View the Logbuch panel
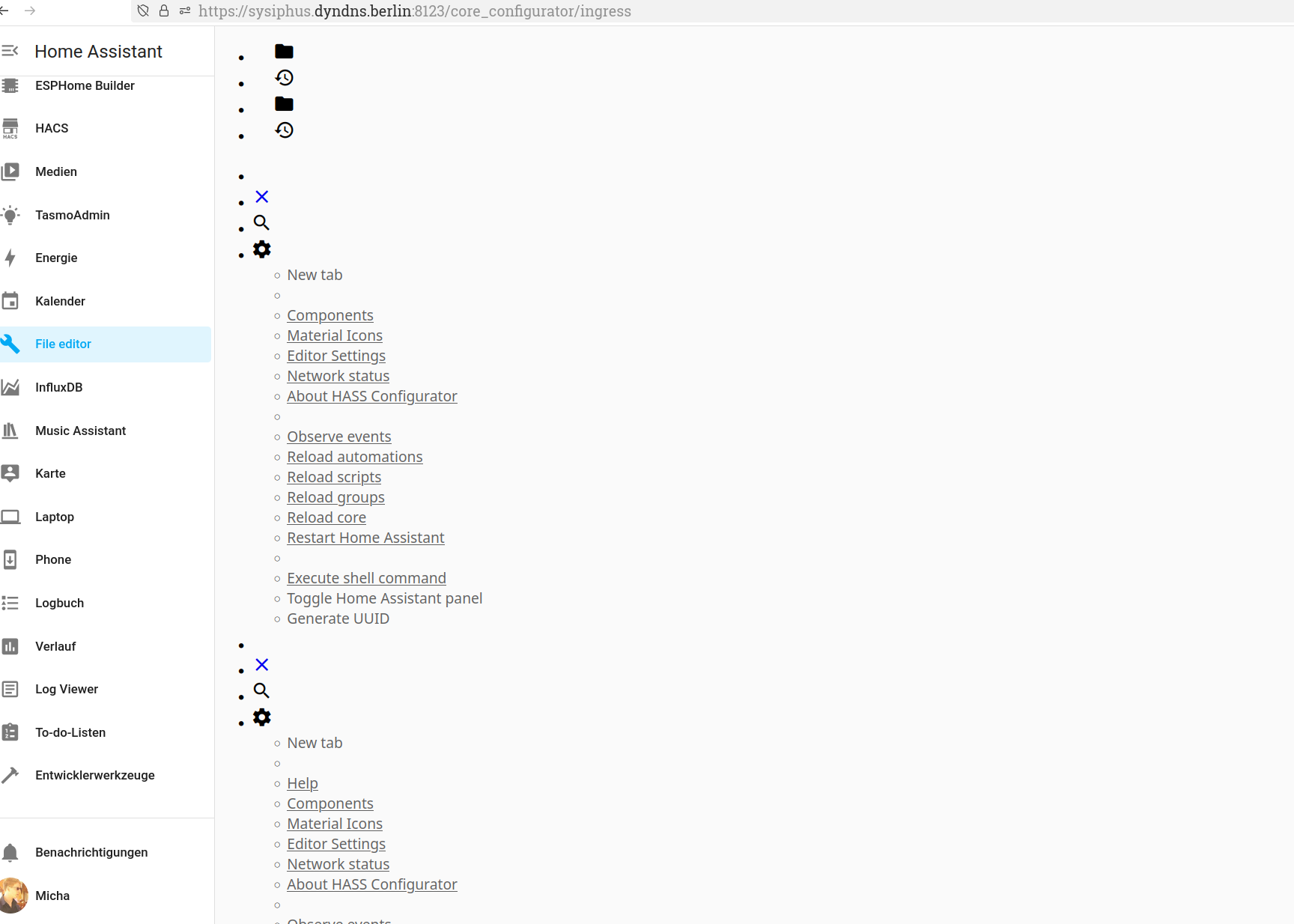Screen dimensions: 1294x924 click(106, 603)
